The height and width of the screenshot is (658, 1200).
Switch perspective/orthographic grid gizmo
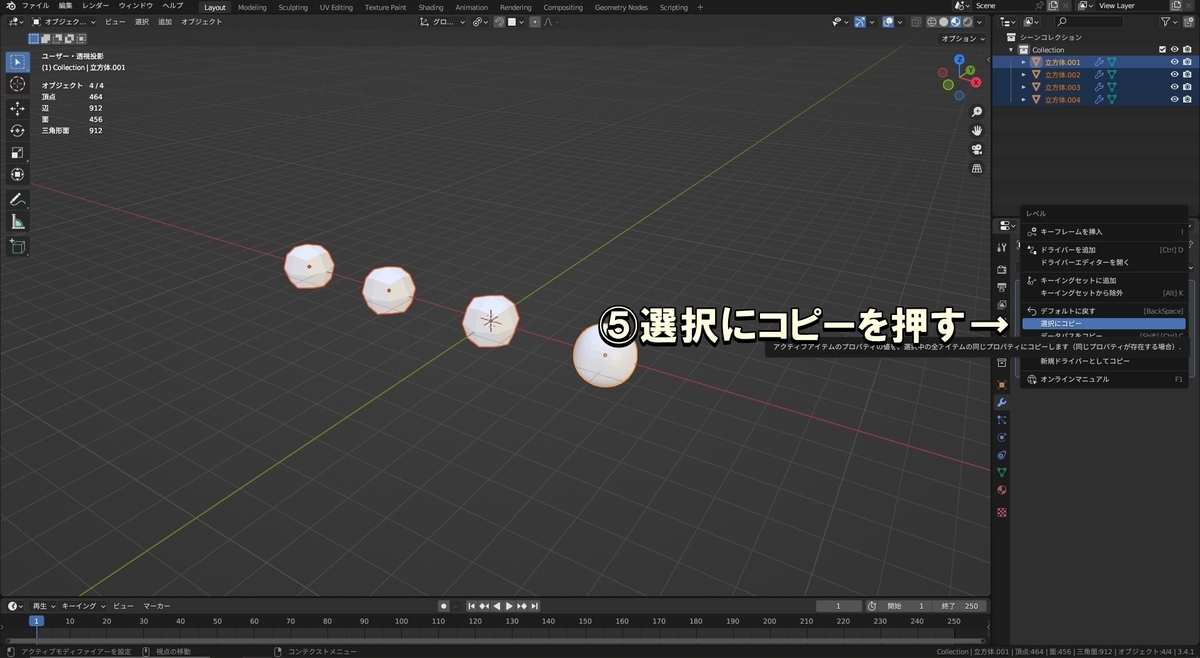[977, 169]
